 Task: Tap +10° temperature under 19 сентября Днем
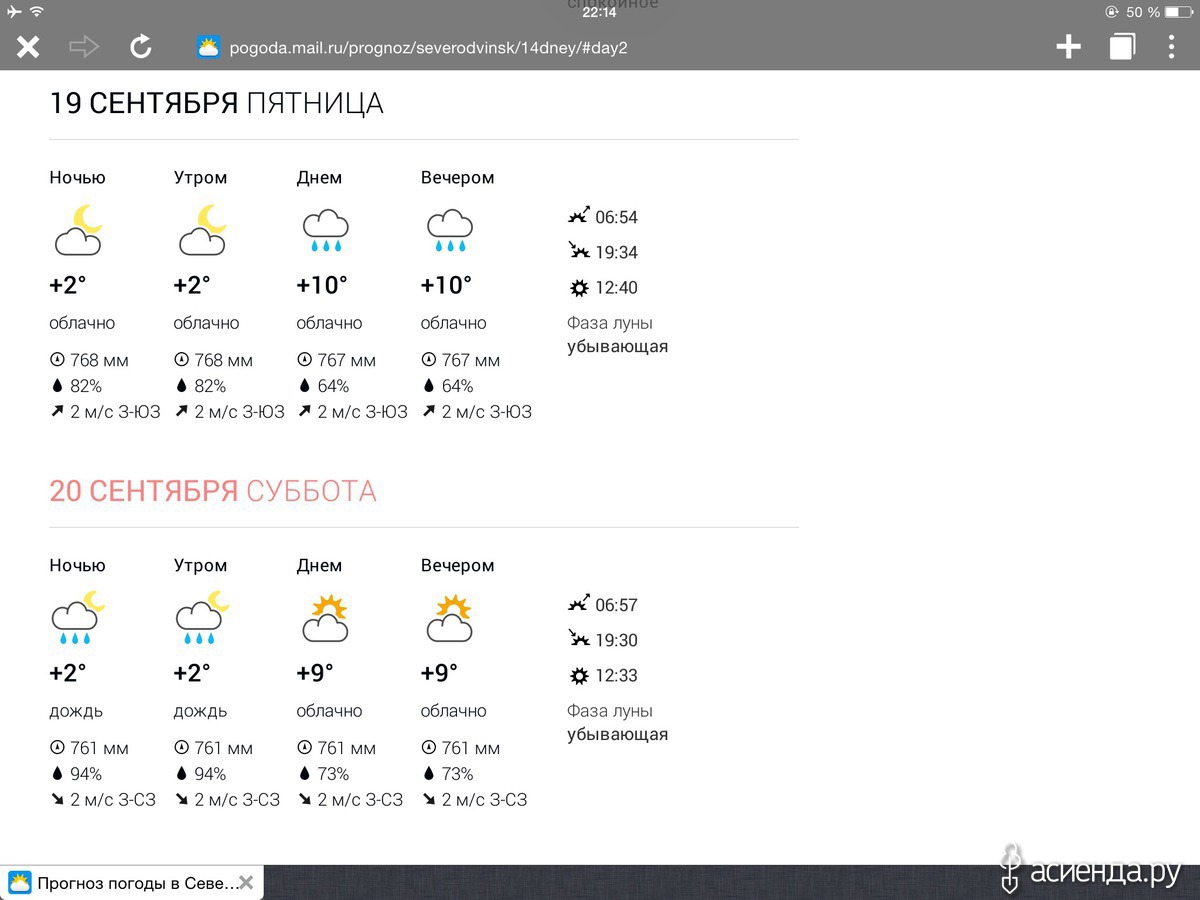pos(322,285)
